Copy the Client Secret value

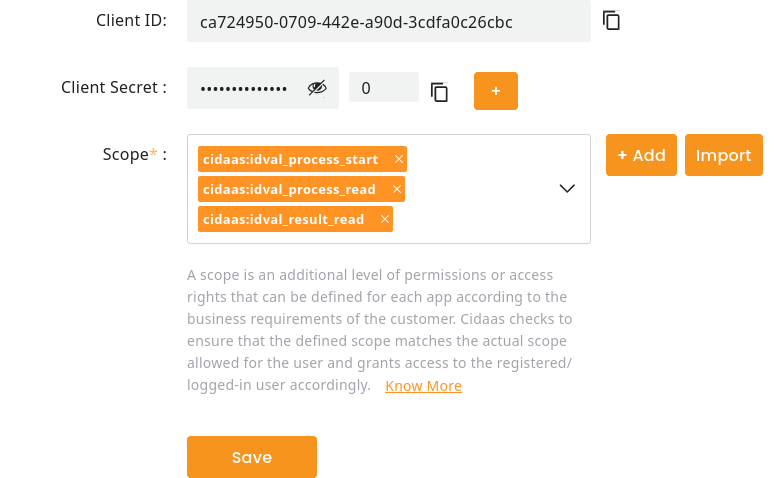point(439,92)
